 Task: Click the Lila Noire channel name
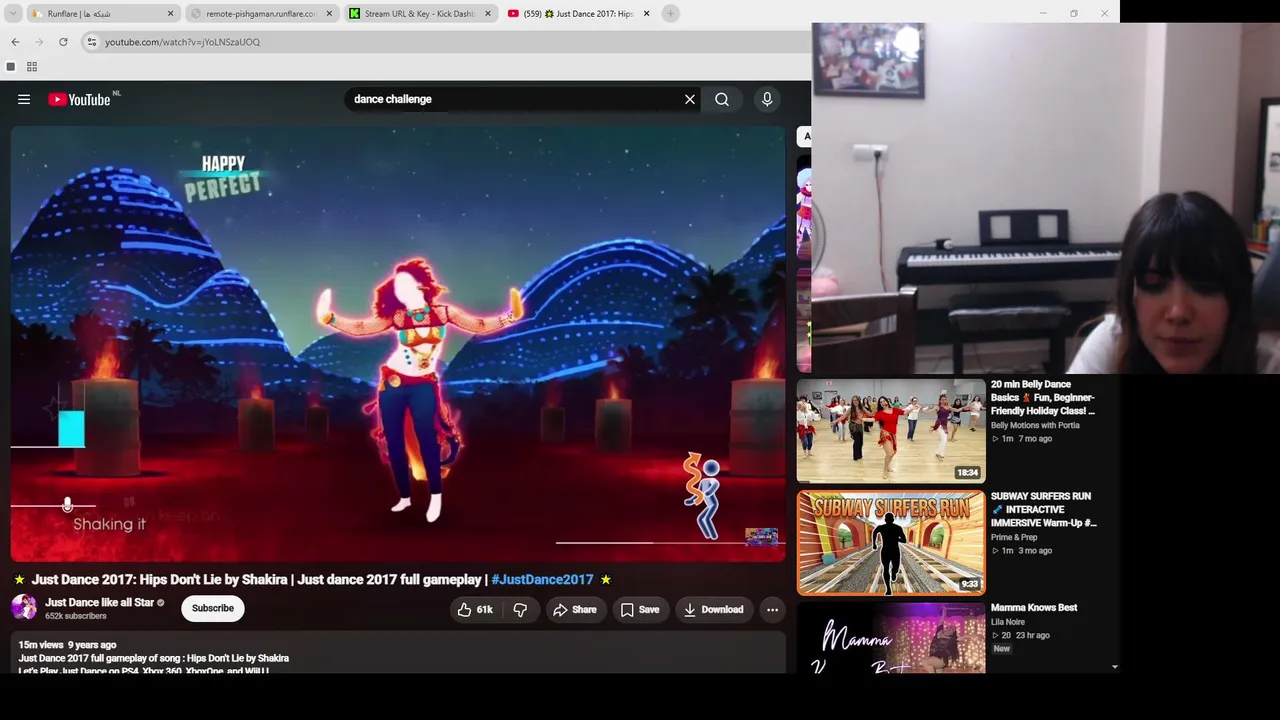[x=1008, y=622]
